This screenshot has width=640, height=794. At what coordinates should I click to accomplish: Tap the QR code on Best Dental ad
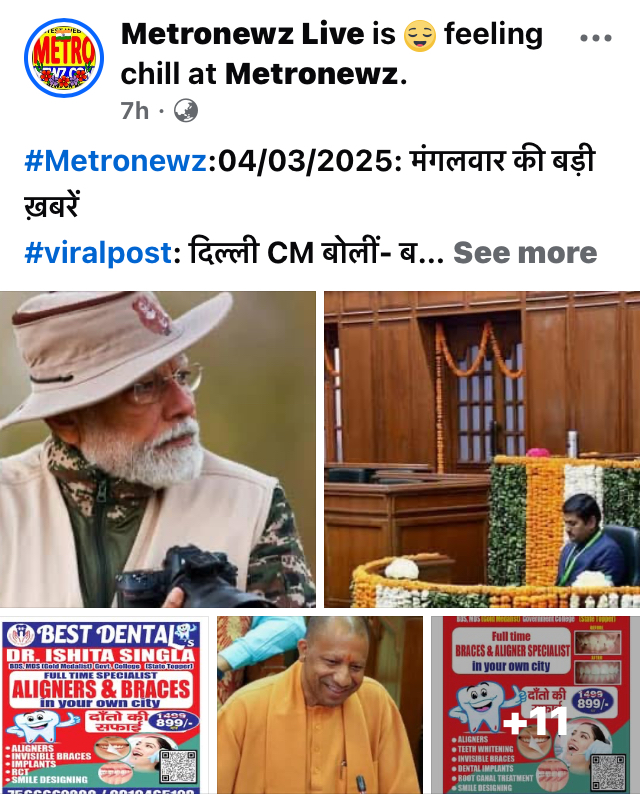[x=178, y=766]
